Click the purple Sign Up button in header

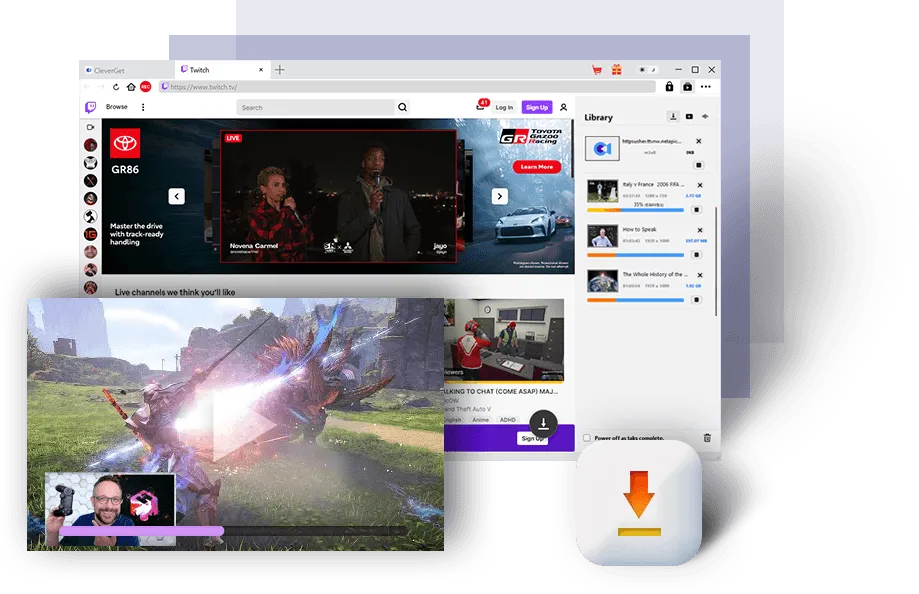pos(537,107)
